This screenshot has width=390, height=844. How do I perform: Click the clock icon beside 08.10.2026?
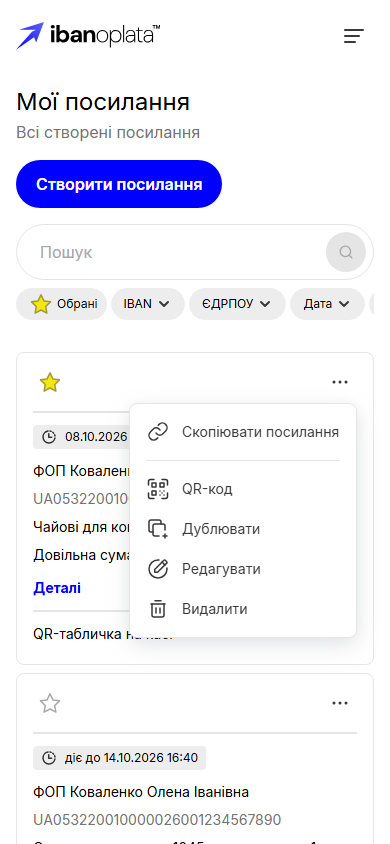coord(49,437)
